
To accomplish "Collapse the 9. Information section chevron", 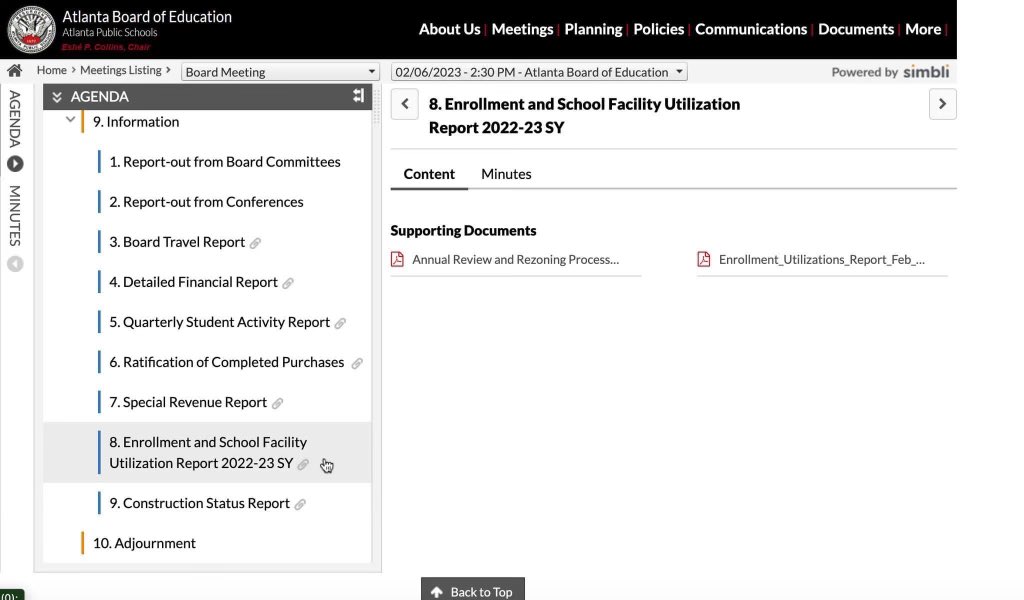I will (x=71, y=119).
